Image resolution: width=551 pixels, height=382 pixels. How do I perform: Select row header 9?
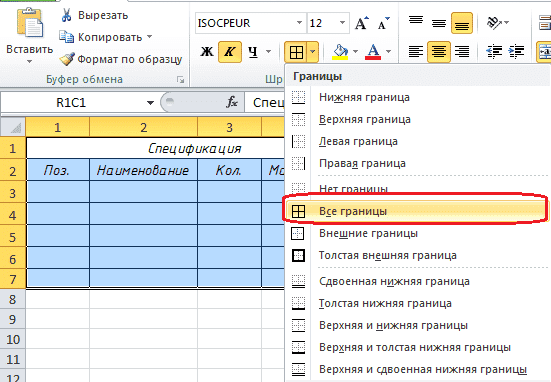coord(13,319)
